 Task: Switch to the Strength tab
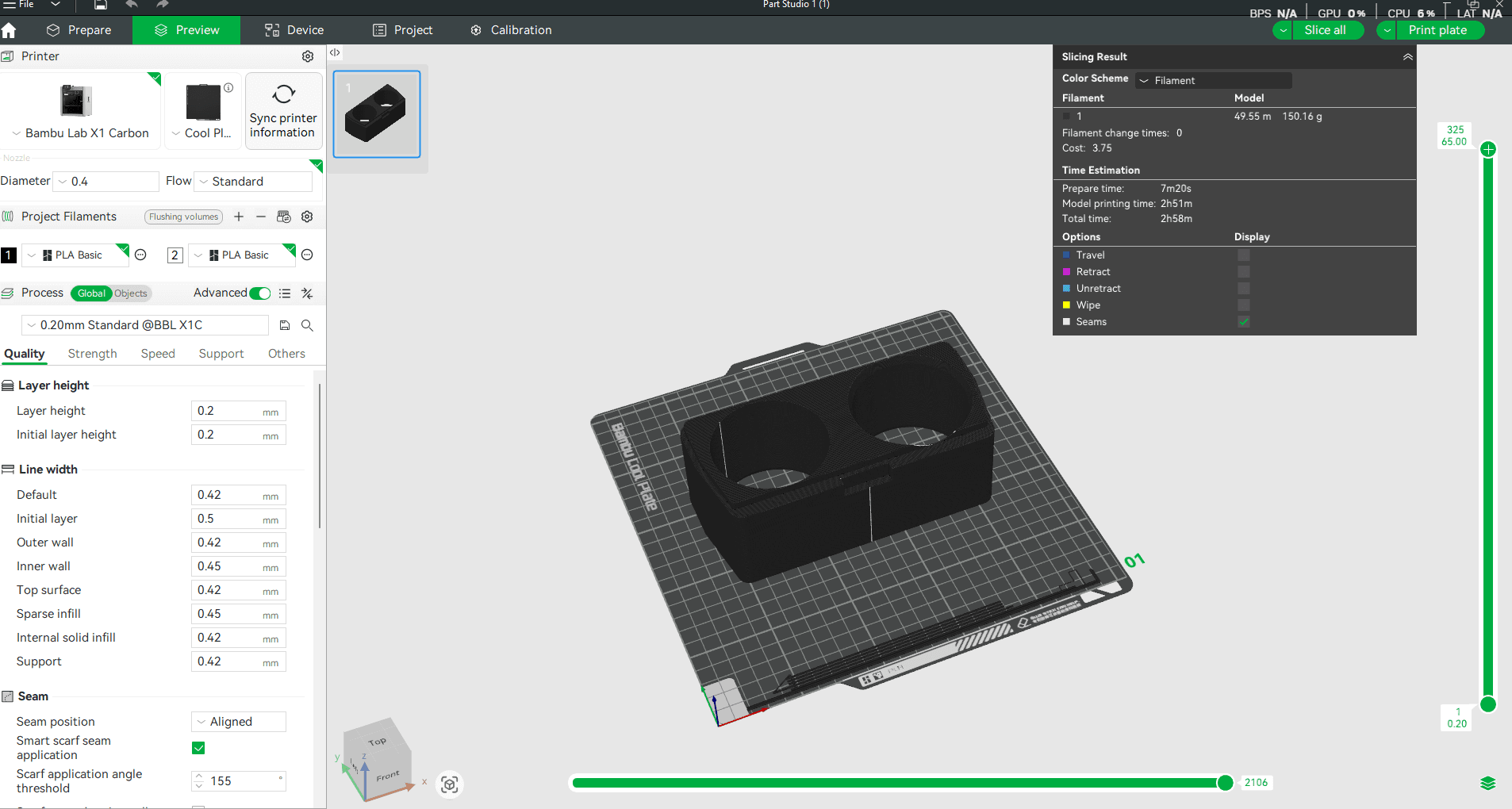[x=93, y=354]
